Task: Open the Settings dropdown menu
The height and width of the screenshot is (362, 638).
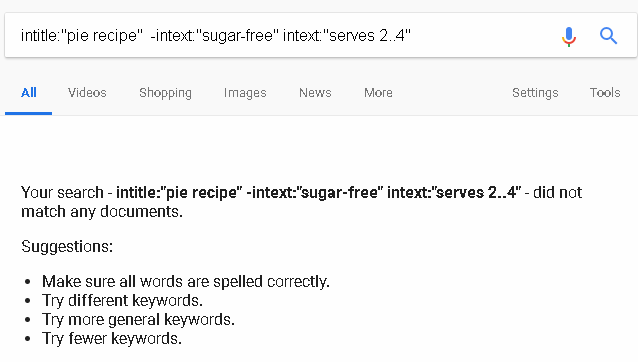Action: click(x=535, y=93)
